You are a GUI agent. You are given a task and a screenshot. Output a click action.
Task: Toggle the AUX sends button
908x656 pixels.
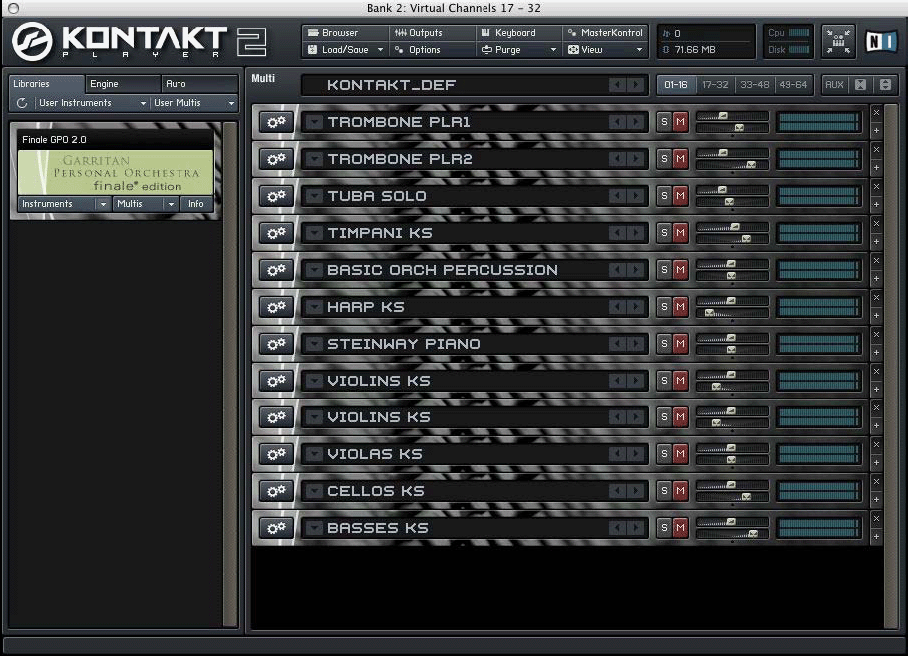click(x=834, y=85)
